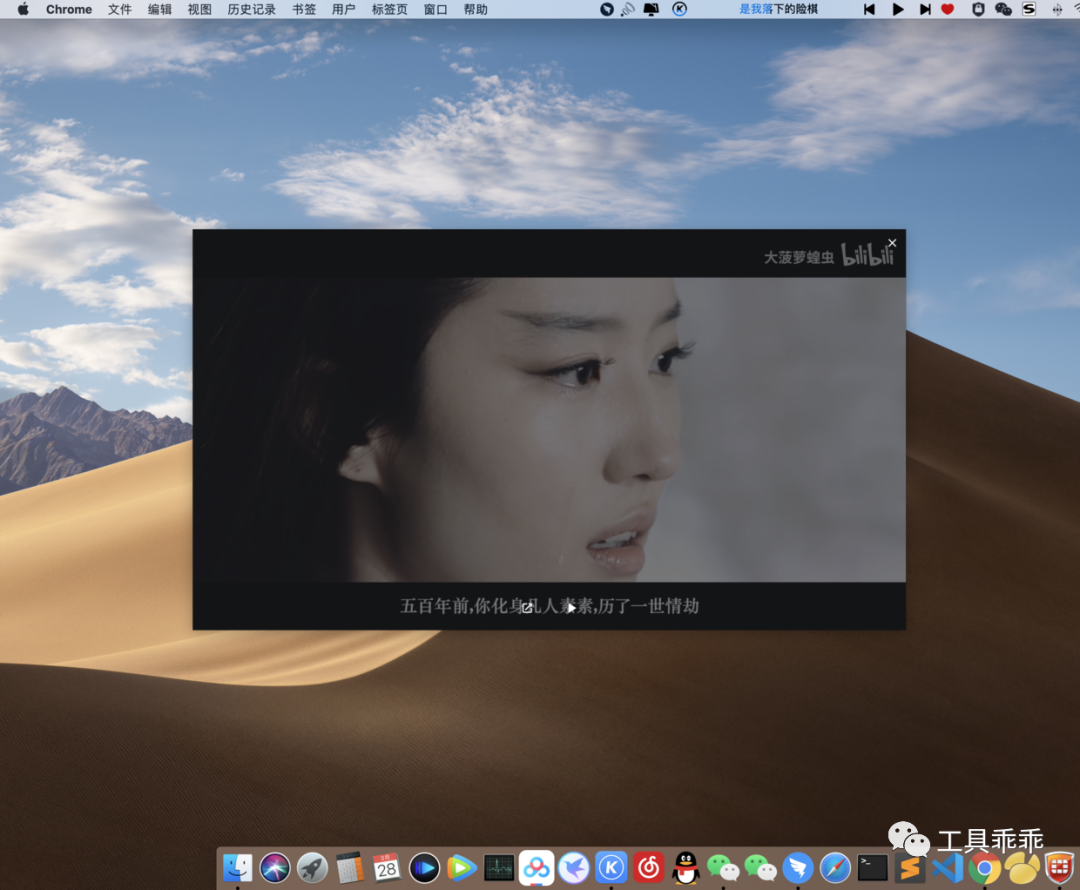Open the Apple menu
1080x890 pixels.
[x=23, y=9]
